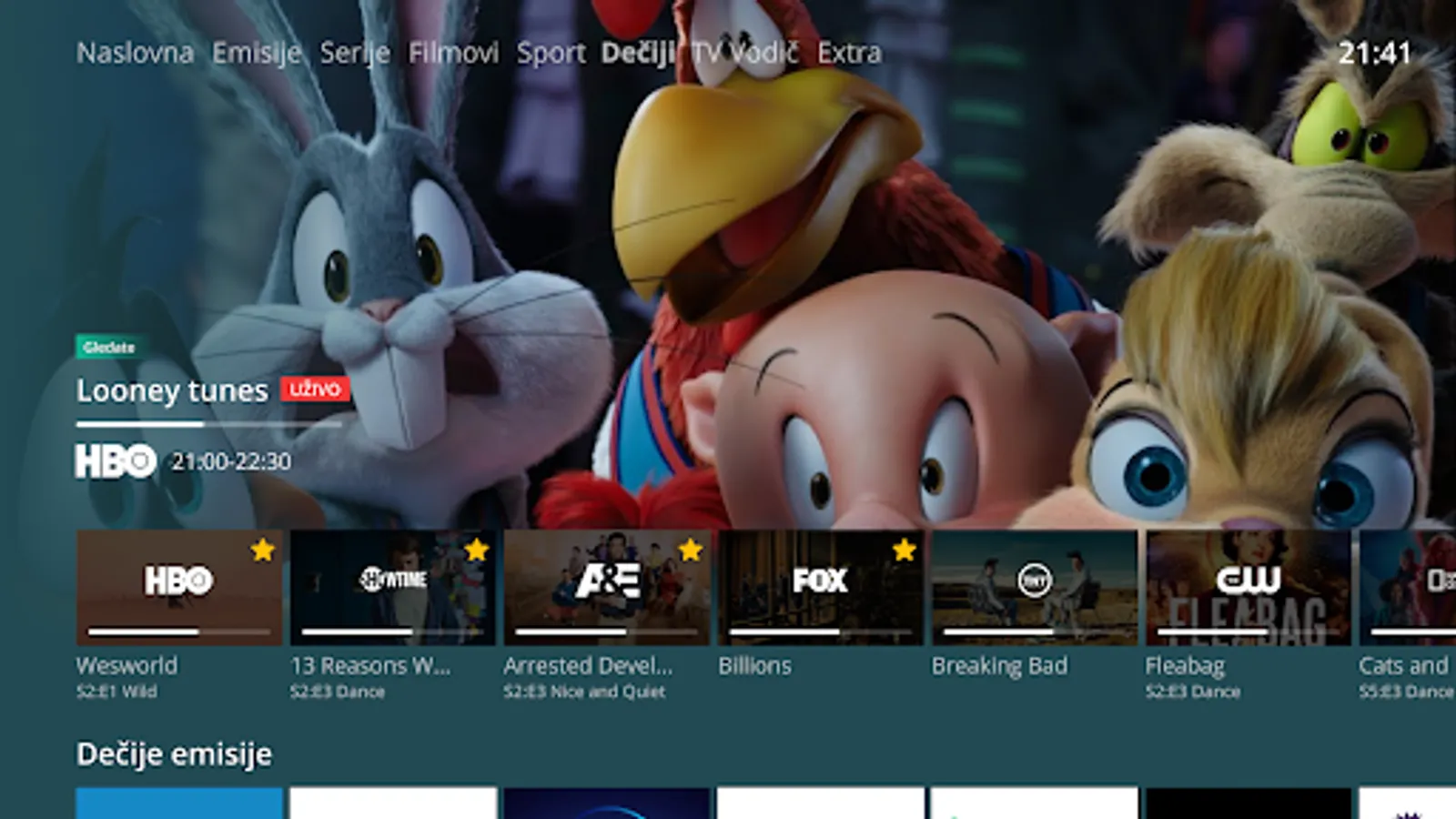
Task: Click S2:E3 Dance under Fleabag
Action: [x=1193, y=692]
